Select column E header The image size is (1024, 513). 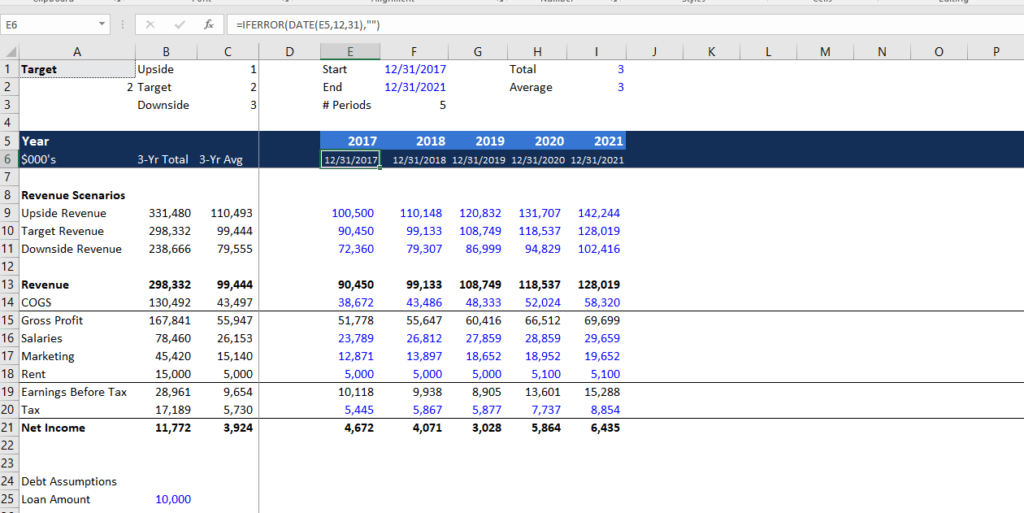click(x=350, y=51)
